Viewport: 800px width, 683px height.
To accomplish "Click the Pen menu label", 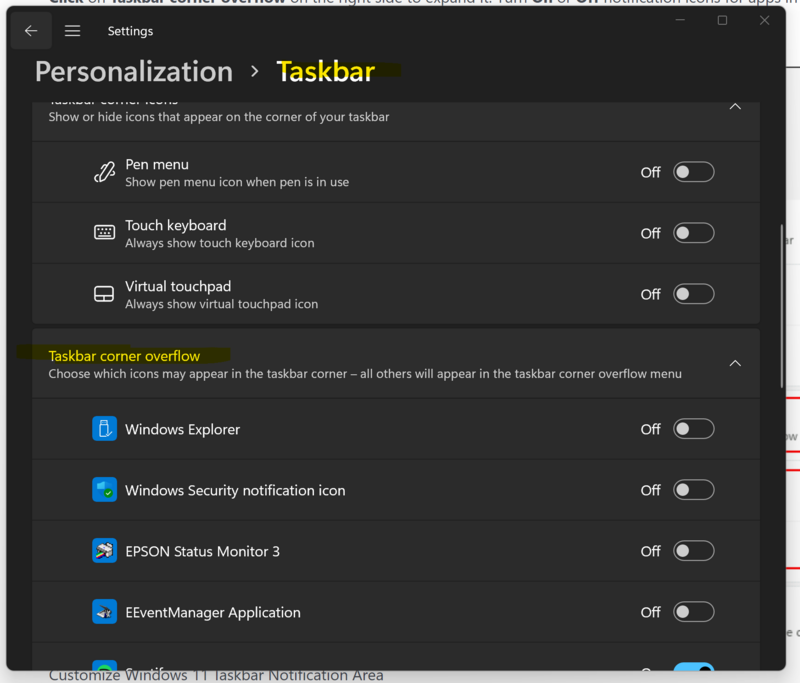I will (x=157, y=164).
